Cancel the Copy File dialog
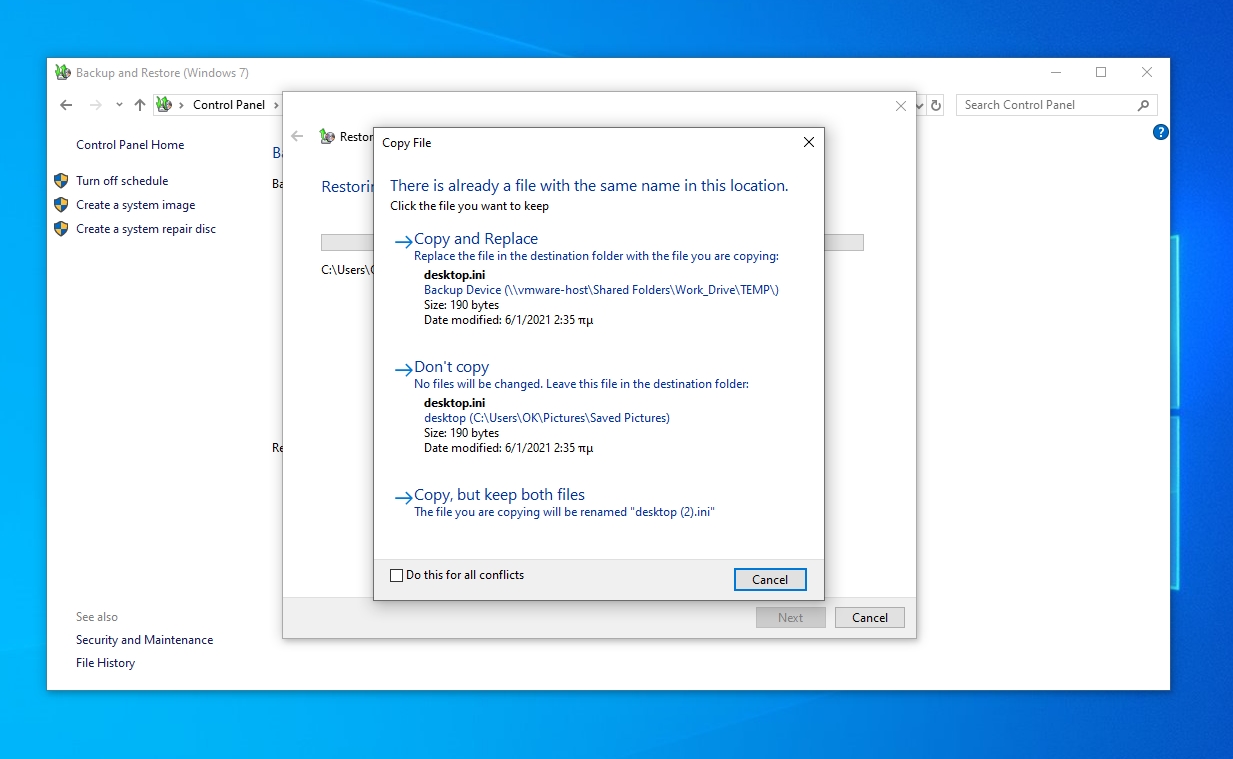The width and height of the screenshot is (1233, 759). click(x=770, y=579)
